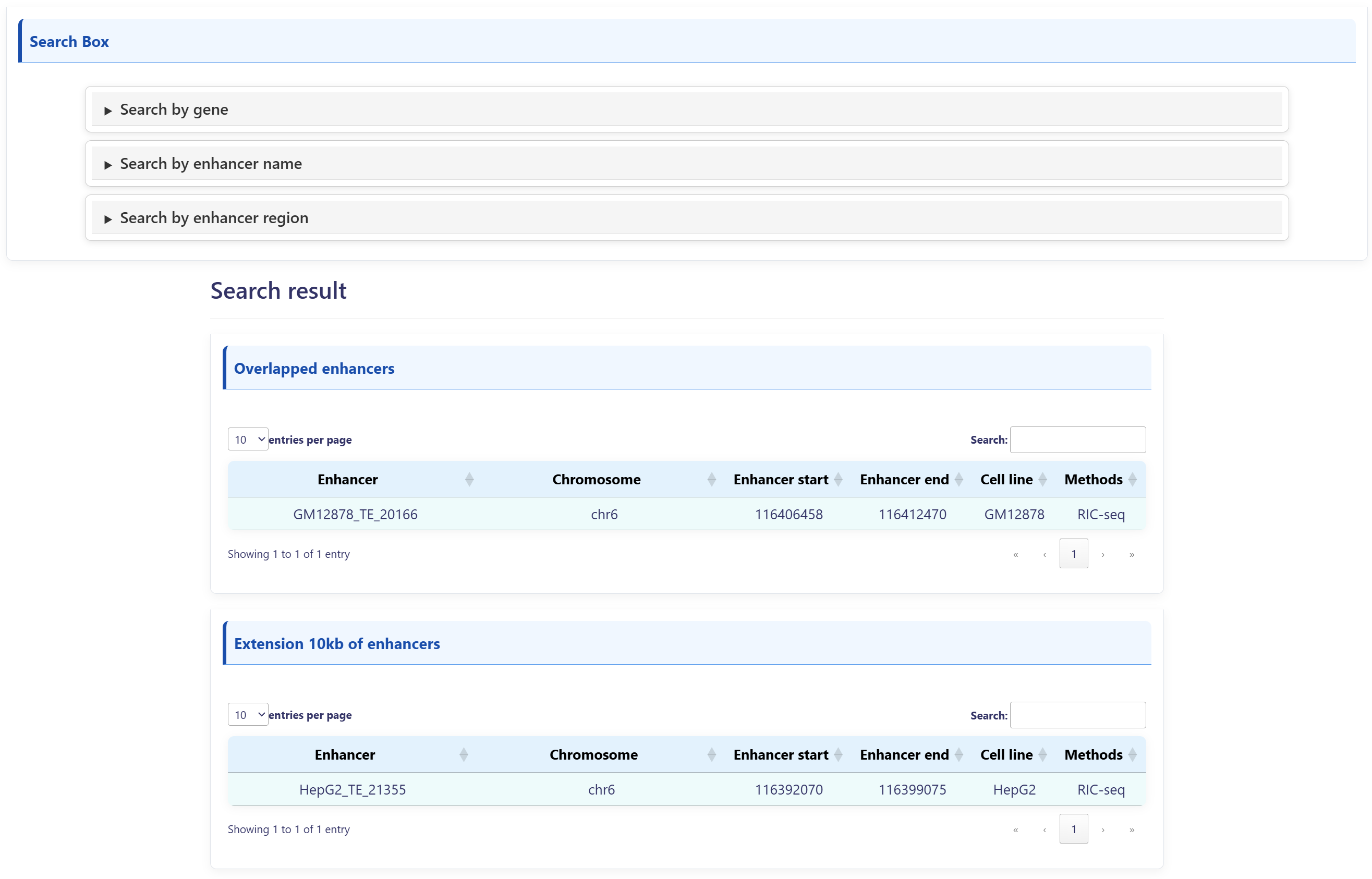Click the Extension 10kb table search field

pyautogui.click(x=1077, y=715)
